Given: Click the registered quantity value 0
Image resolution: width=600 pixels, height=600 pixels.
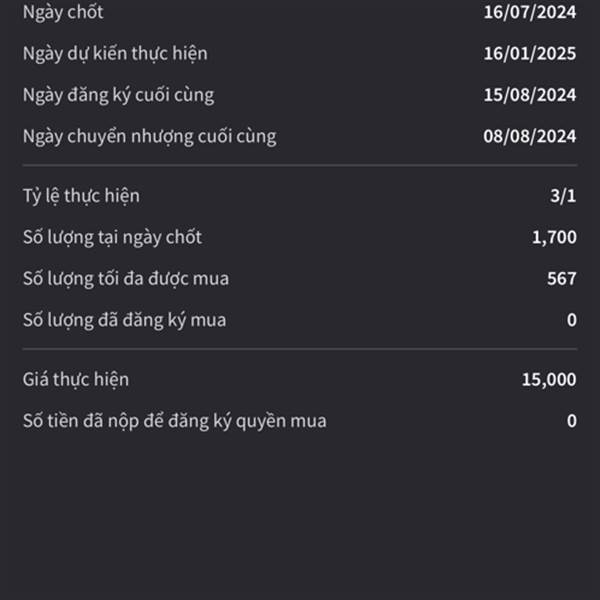Looking at the screenshot, I should point(572,320).
